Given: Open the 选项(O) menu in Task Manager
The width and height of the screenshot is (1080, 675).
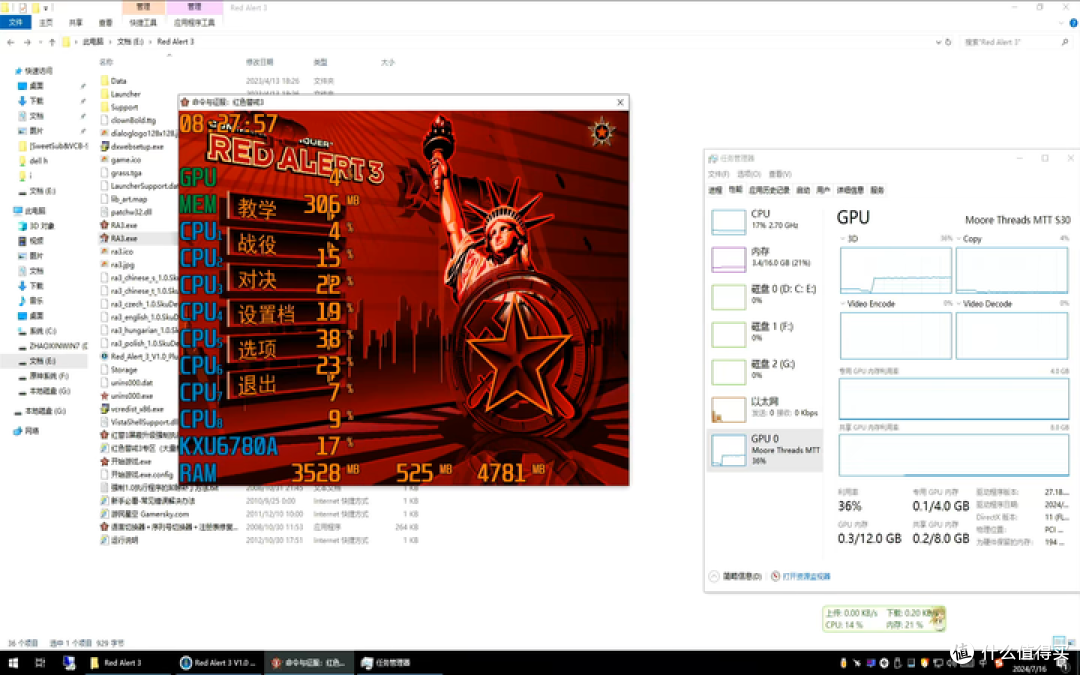Looking at the screenshot, I should pyautogui.click(x=749, y=174).
